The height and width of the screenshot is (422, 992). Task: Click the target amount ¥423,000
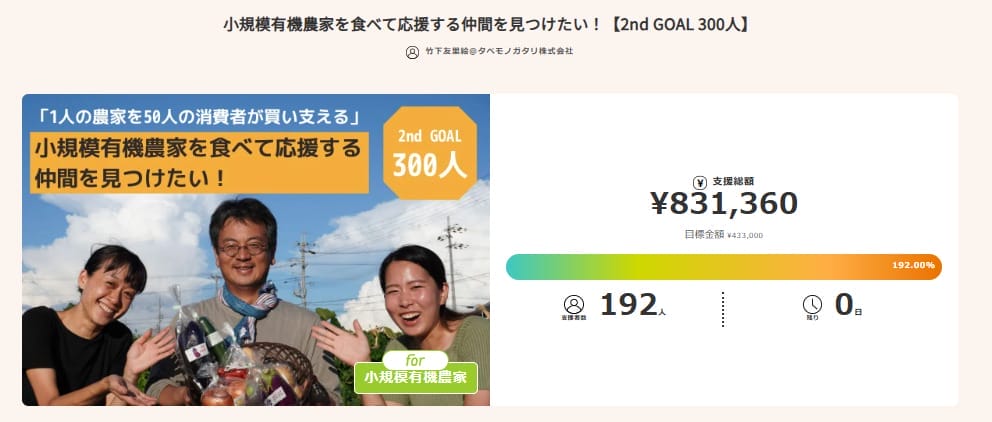741,236
